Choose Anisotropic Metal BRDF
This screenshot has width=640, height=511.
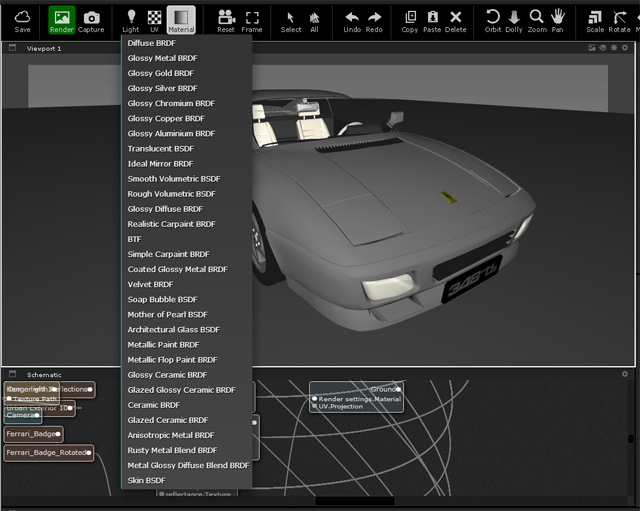point(187,435)
